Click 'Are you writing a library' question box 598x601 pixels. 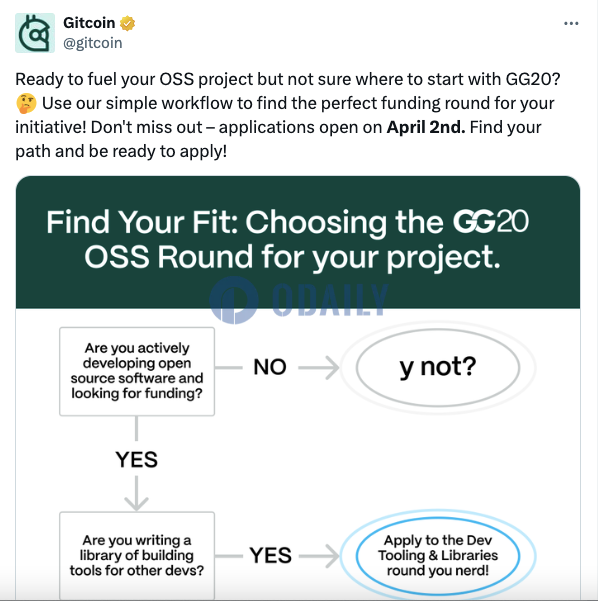[137, 555]
